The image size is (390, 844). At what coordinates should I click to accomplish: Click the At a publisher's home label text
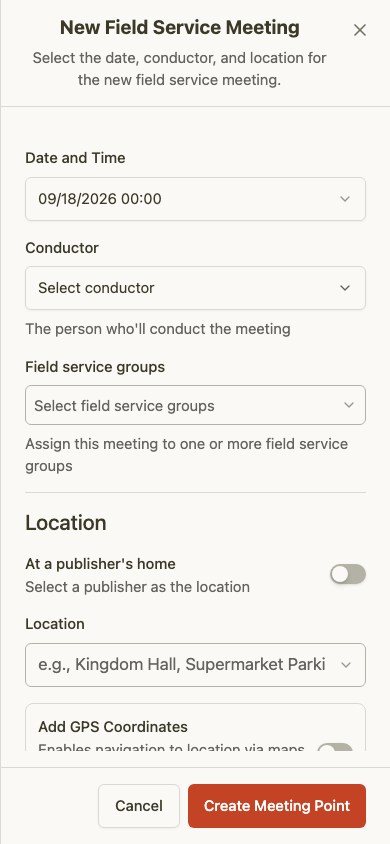coord(101,564)
